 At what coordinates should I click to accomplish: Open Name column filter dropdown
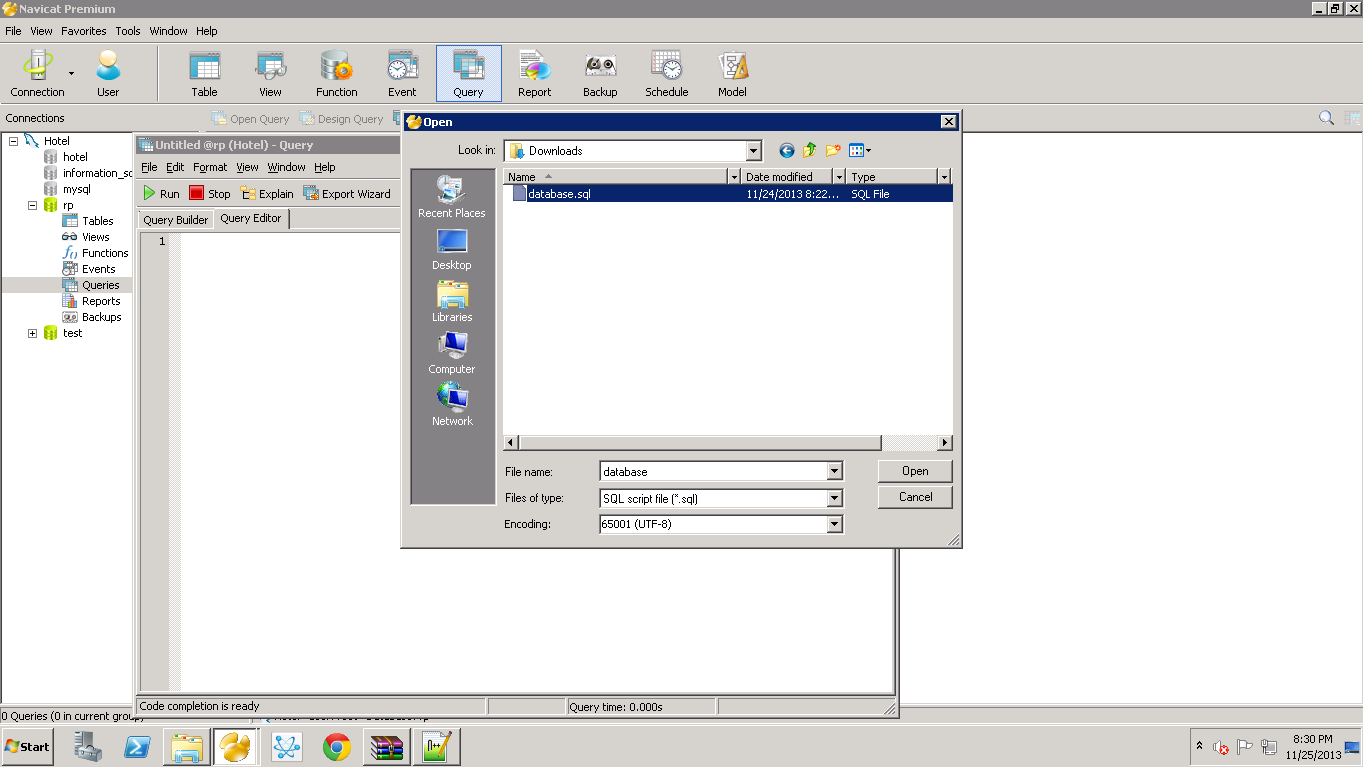(x=735, y=177)
